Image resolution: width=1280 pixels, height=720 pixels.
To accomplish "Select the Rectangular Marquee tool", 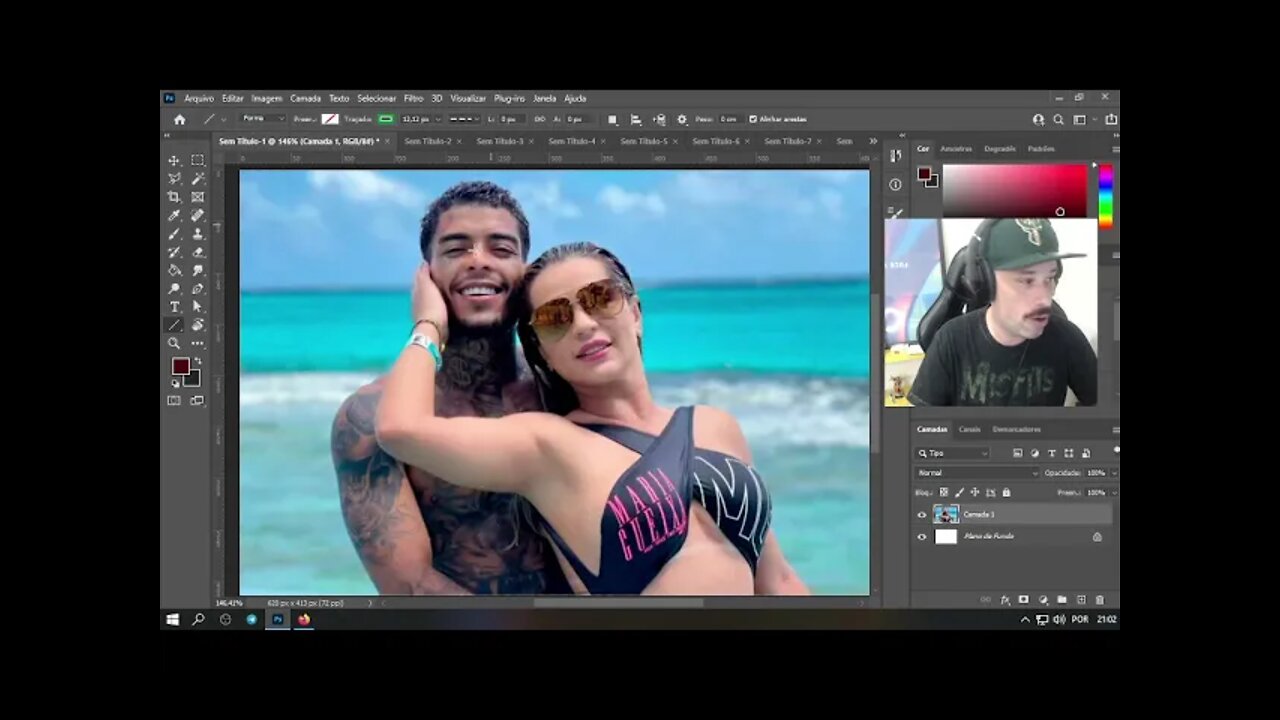I will point(198,160).
